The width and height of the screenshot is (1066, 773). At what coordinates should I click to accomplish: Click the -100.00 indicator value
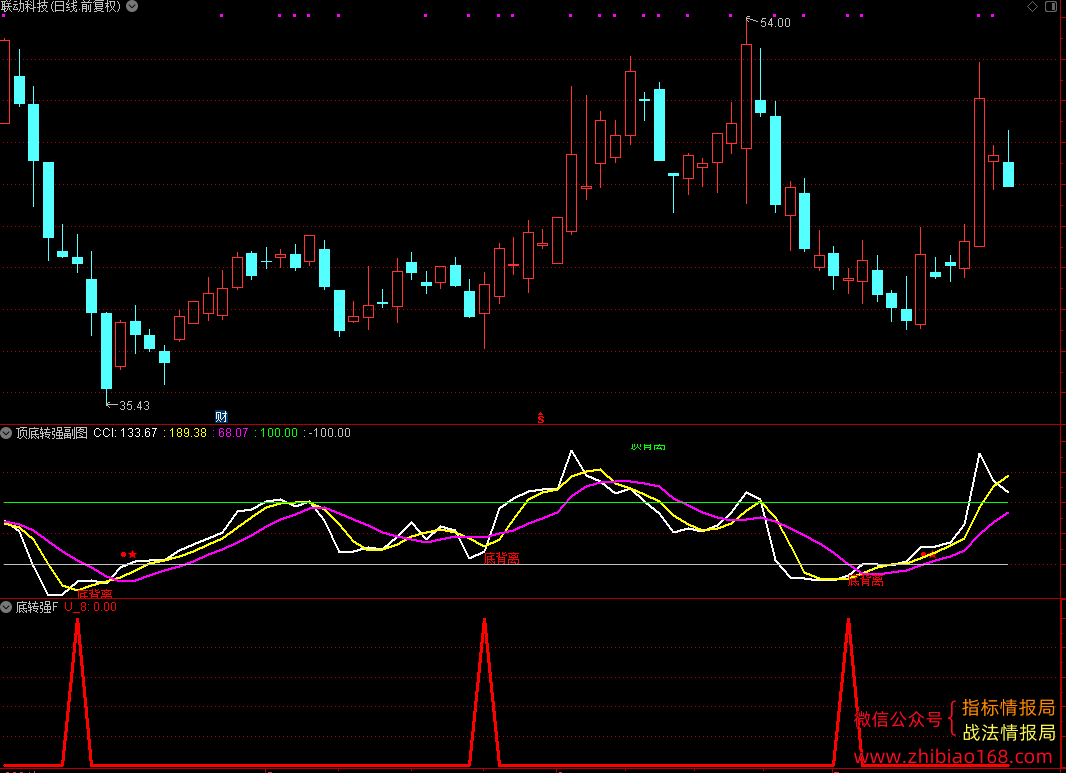click(x=330, y=433)
